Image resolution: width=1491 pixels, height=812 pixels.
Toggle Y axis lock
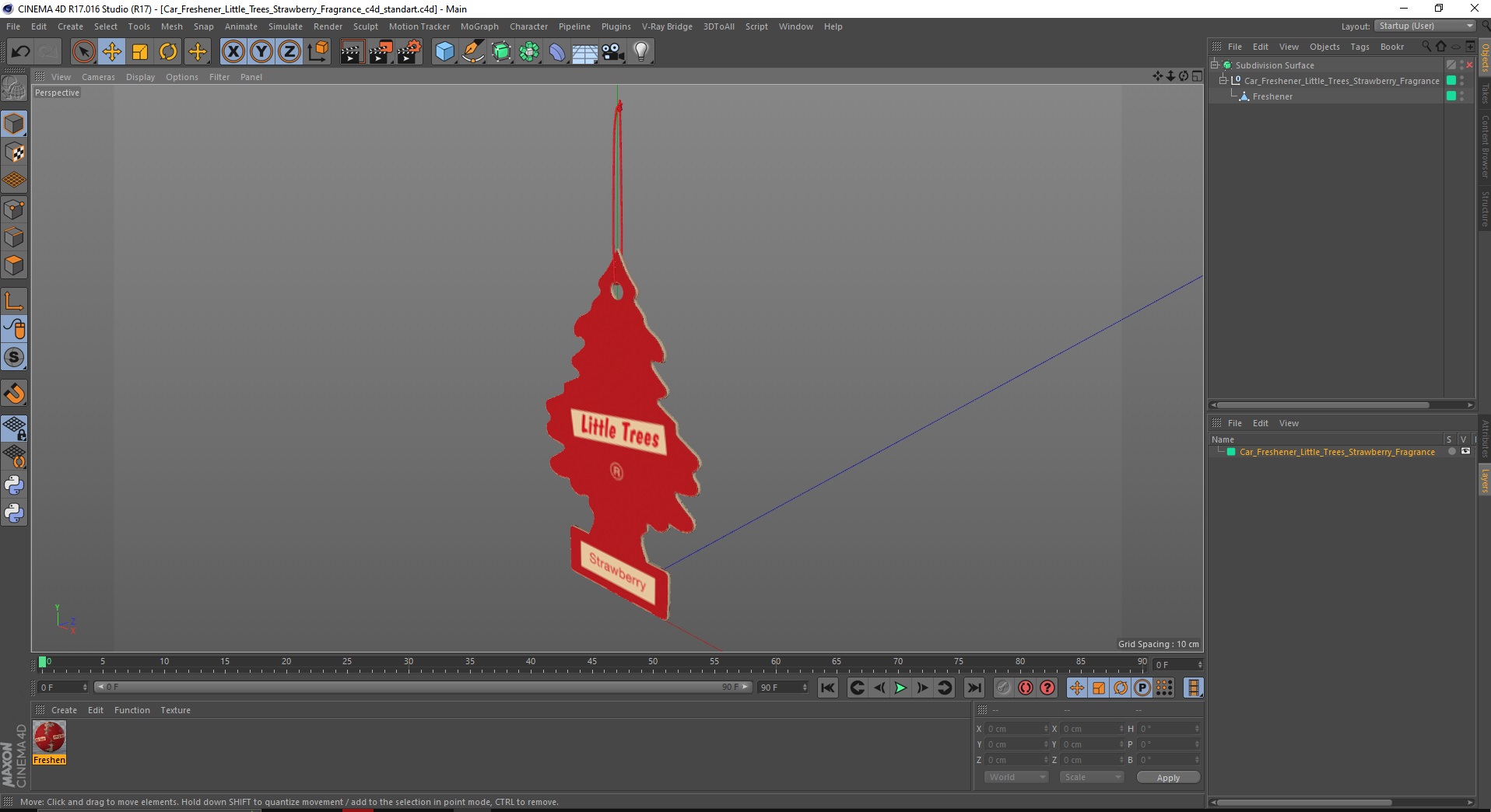coord(261,52)
